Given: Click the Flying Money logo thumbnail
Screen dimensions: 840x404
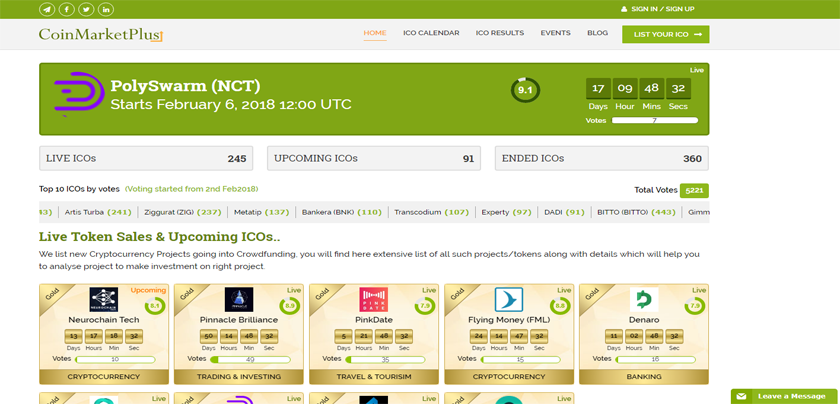Looking at the screenshot, I should click(x=509, y=300).
